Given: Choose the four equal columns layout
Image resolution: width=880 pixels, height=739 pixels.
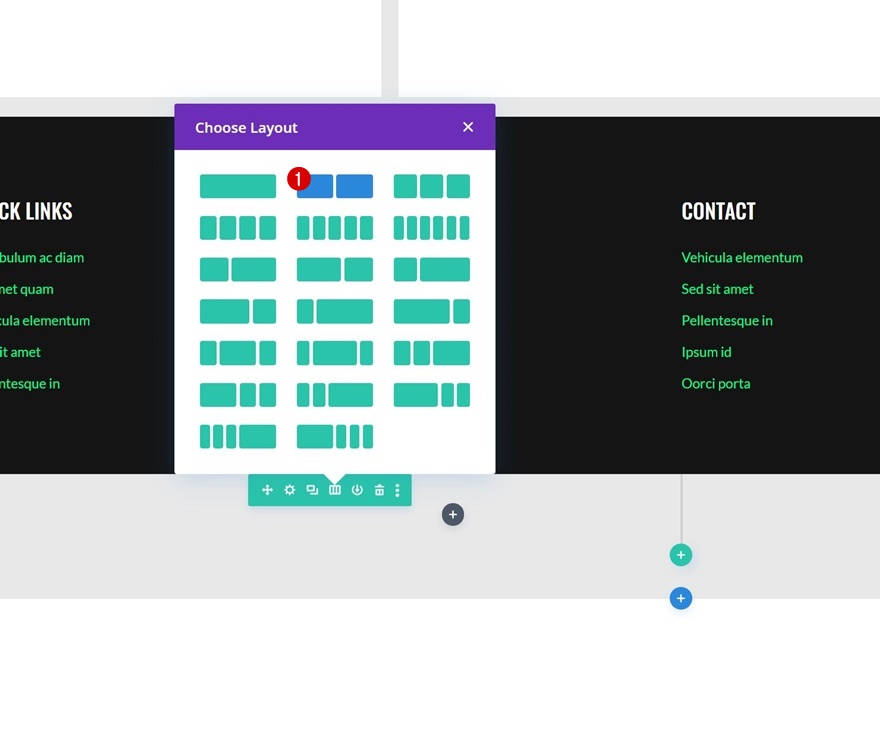Looking at the screenshot, I should [238, 228].
